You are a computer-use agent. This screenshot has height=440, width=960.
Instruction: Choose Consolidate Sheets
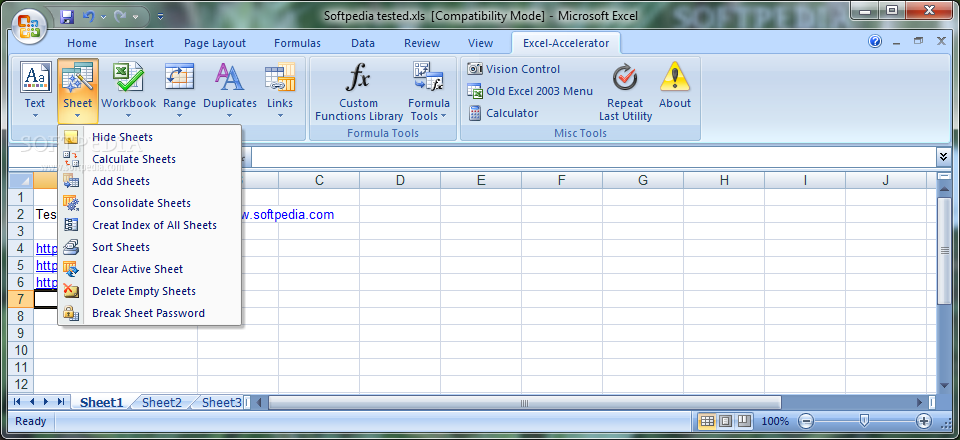click(151, 203)
